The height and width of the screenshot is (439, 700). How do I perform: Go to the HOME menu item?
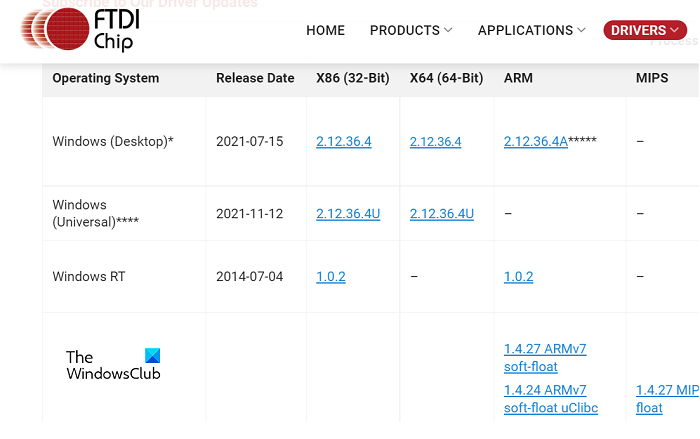pos(325,30)
